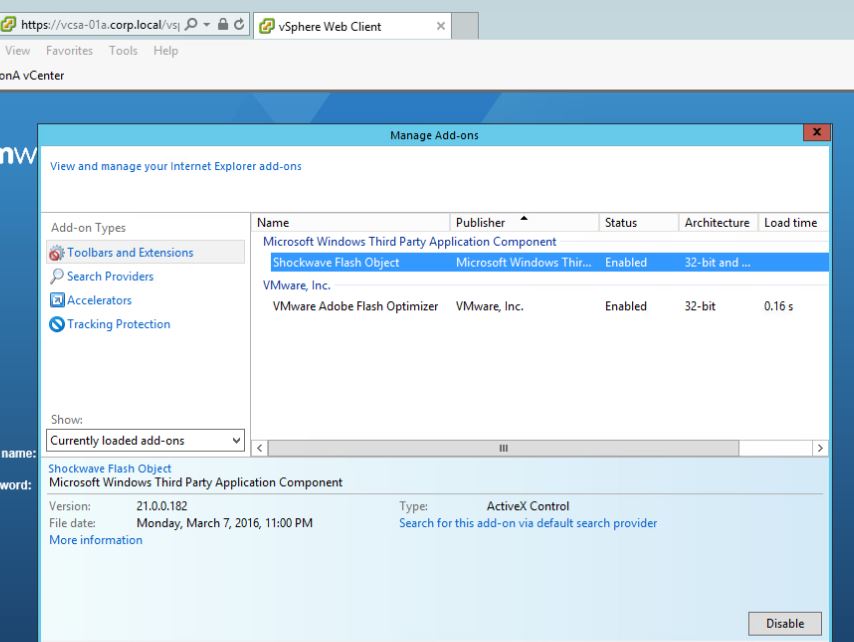Click 0.16 s load time value
This screenshot has width=854, height=642.
(778, 306)
